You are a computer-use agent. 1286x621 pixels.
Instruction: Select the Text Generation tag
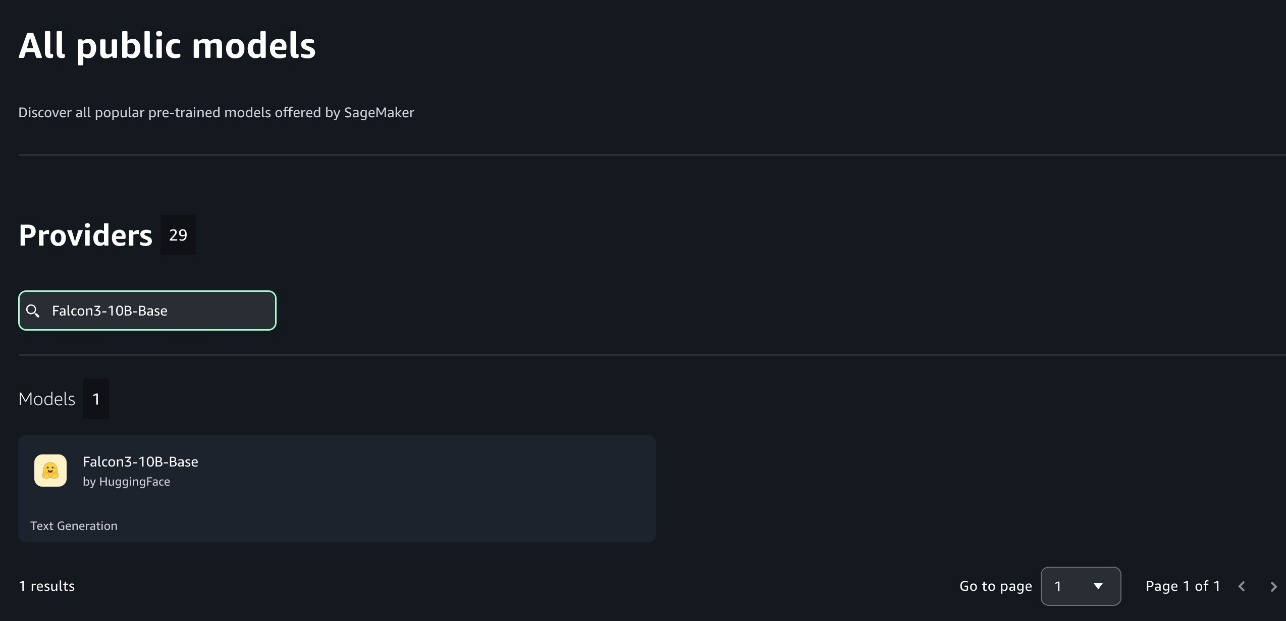pos(74,526)
